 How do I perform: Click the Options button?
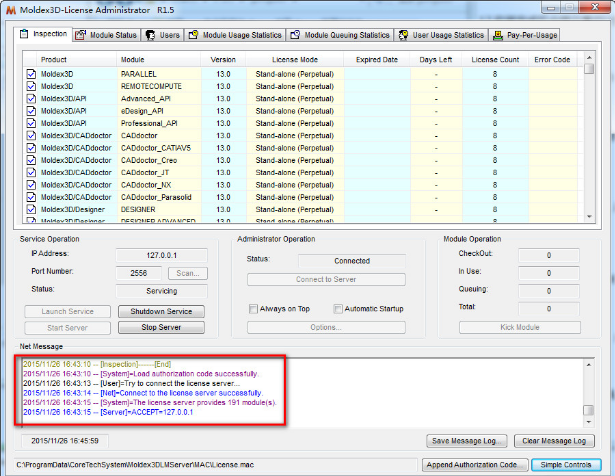coord(326,327)
